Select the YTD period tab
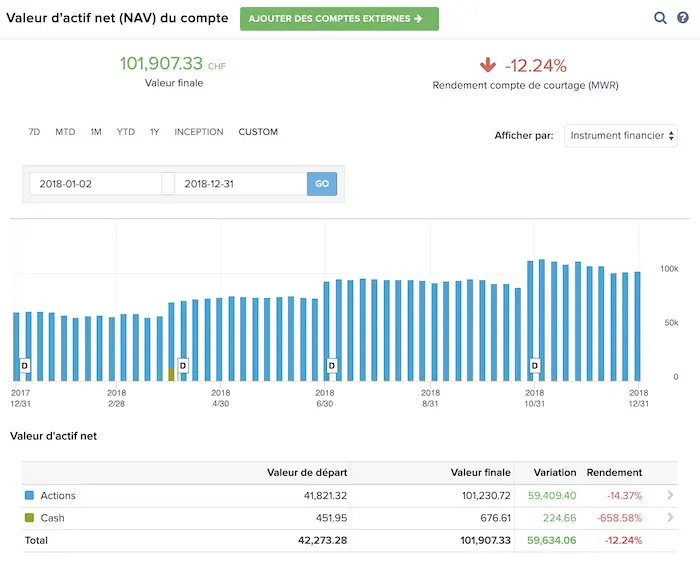The height and width of the screenshot is (567, 700). [125, 132]
